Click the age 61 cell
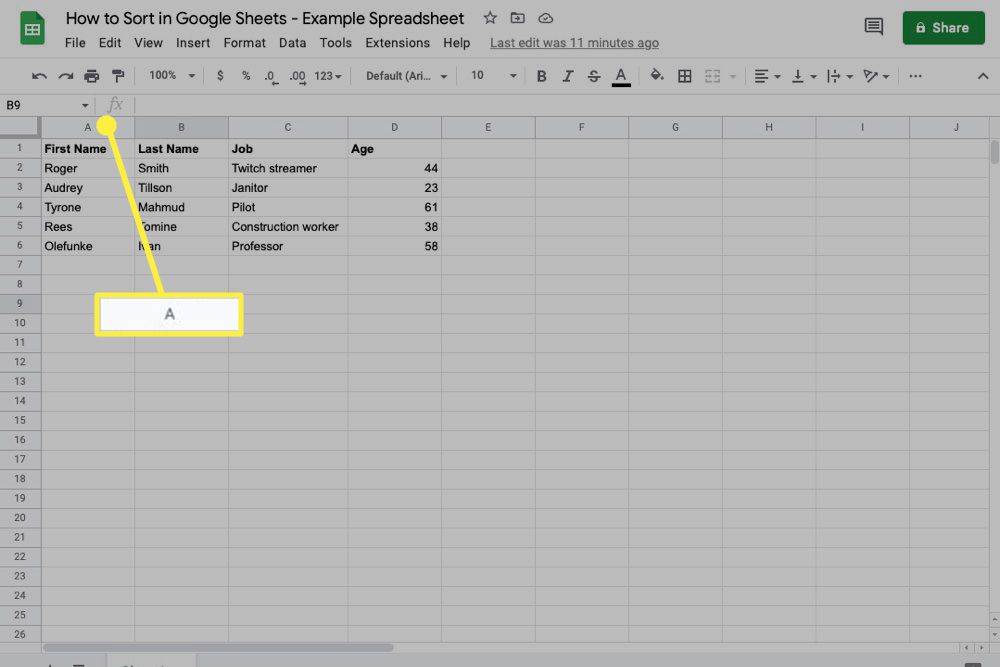 pos(394,207)
